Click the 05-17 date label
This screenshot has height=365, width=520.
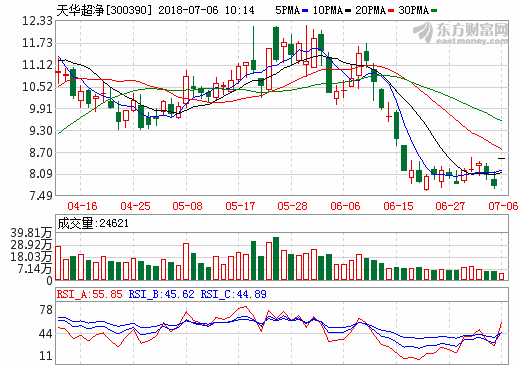(x=240, y=206)
